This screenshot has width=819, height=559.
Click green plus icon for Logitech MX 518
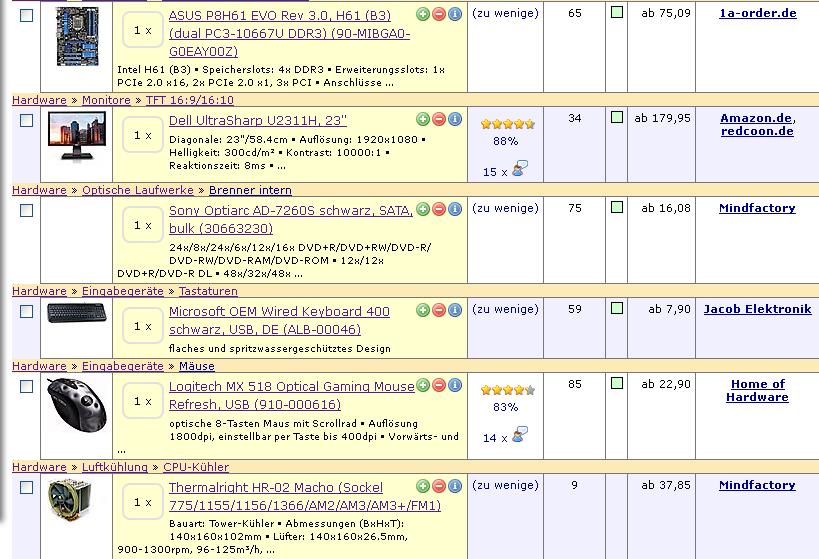coord(423,385)
